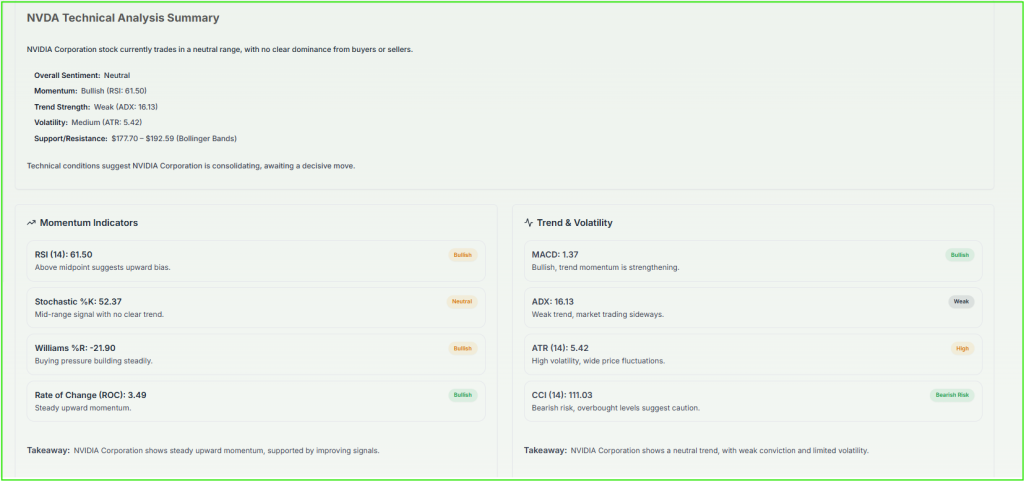Click the High badge on ATR (14)

click(962, 348)
